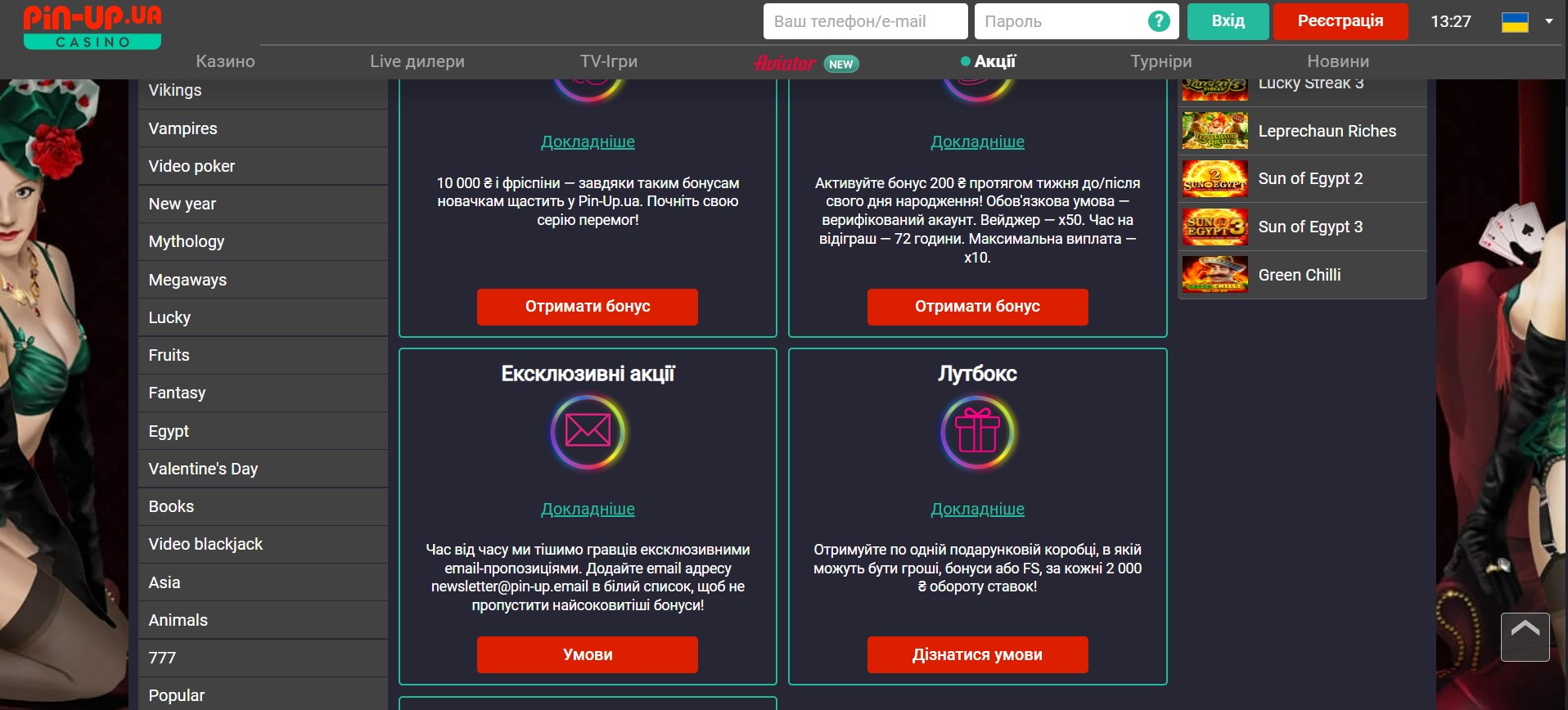Open the Ukrainian flag language selector

1515,22
